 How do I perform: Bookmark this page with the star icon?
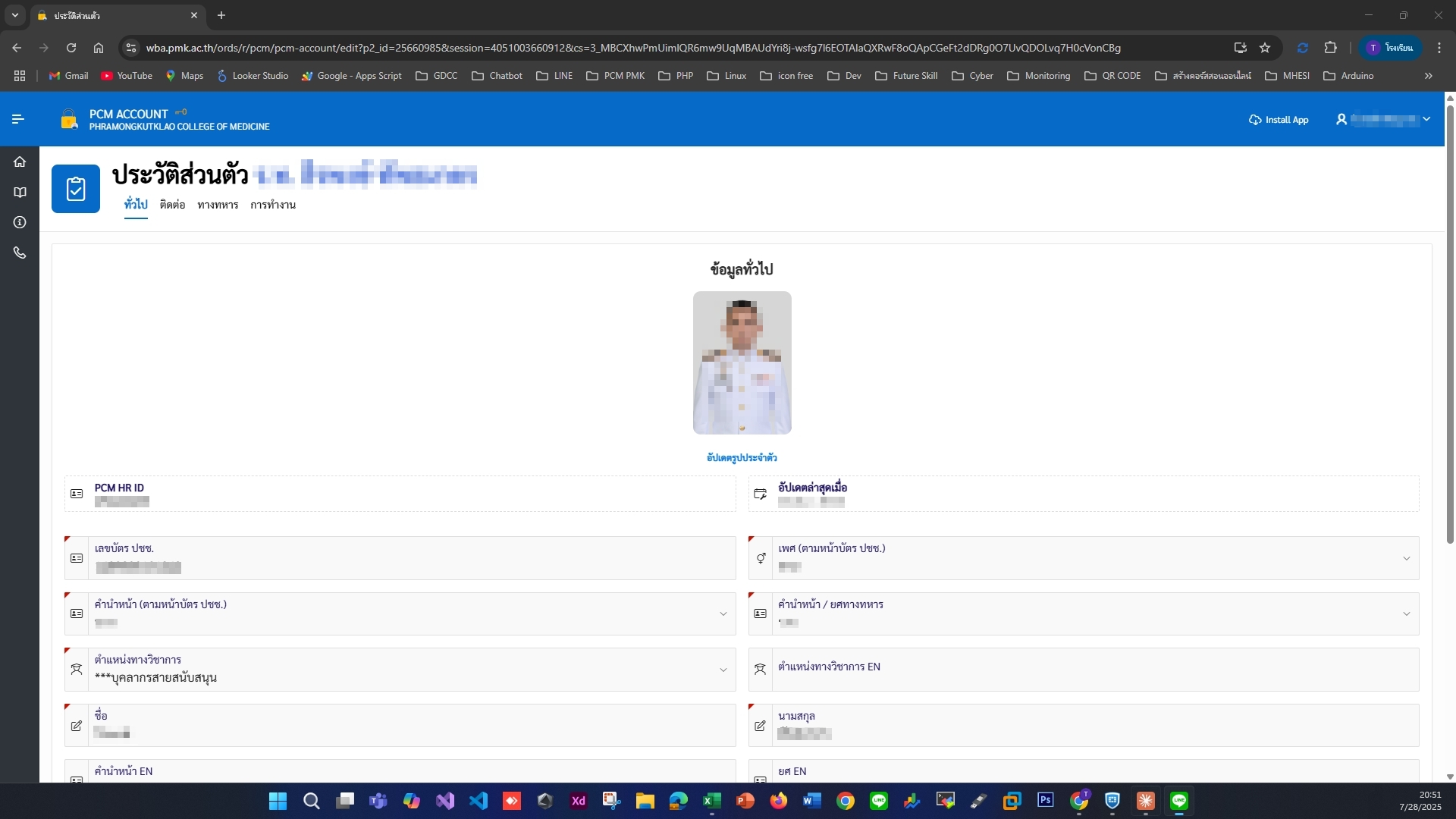(1265, 48)
